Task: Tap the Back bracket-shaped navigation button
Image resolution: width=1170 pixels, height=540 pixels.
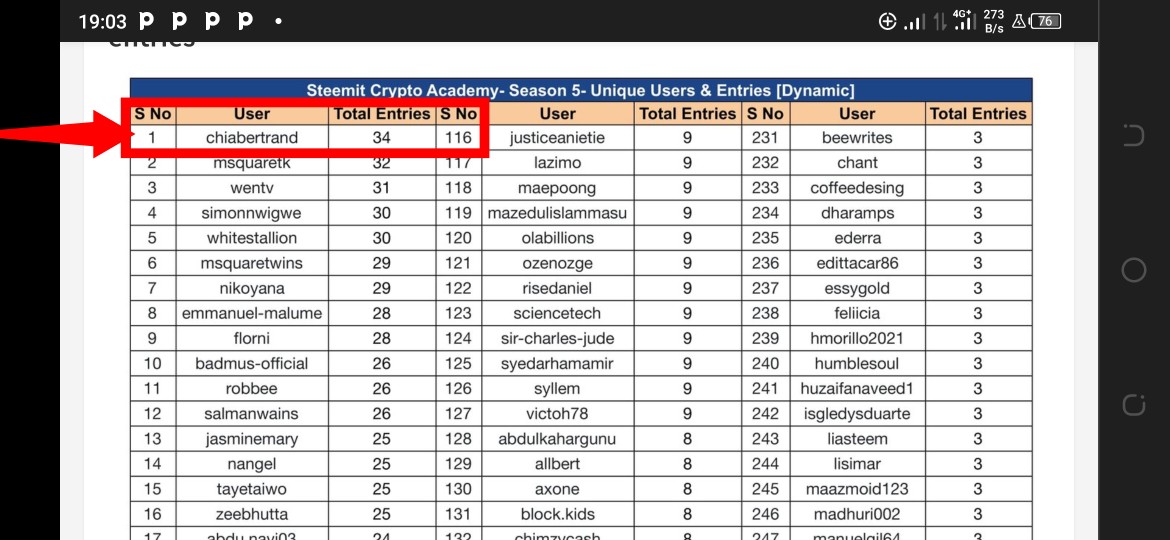Action: (1133, 135)
